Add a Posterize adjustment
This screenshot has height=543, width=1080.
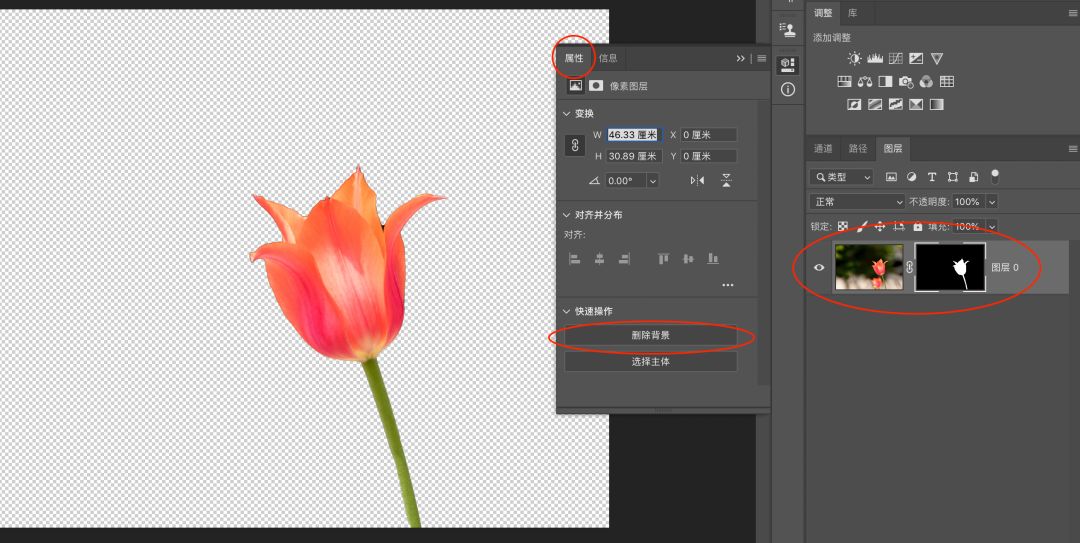point(875,105)
